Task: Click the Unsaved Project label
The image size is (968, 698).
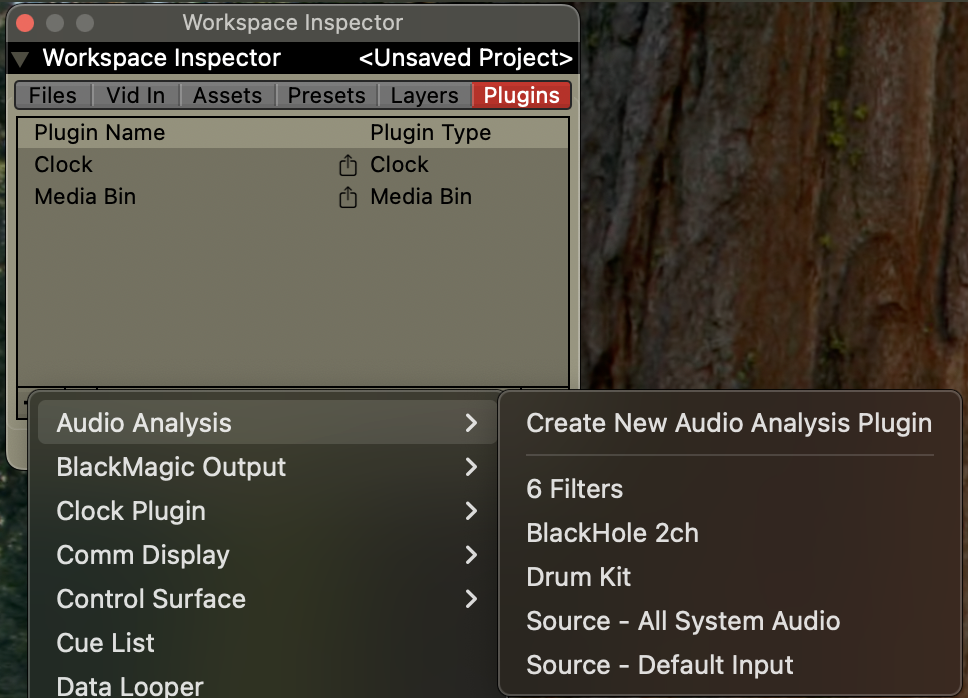Action: [x=466, y=58]
